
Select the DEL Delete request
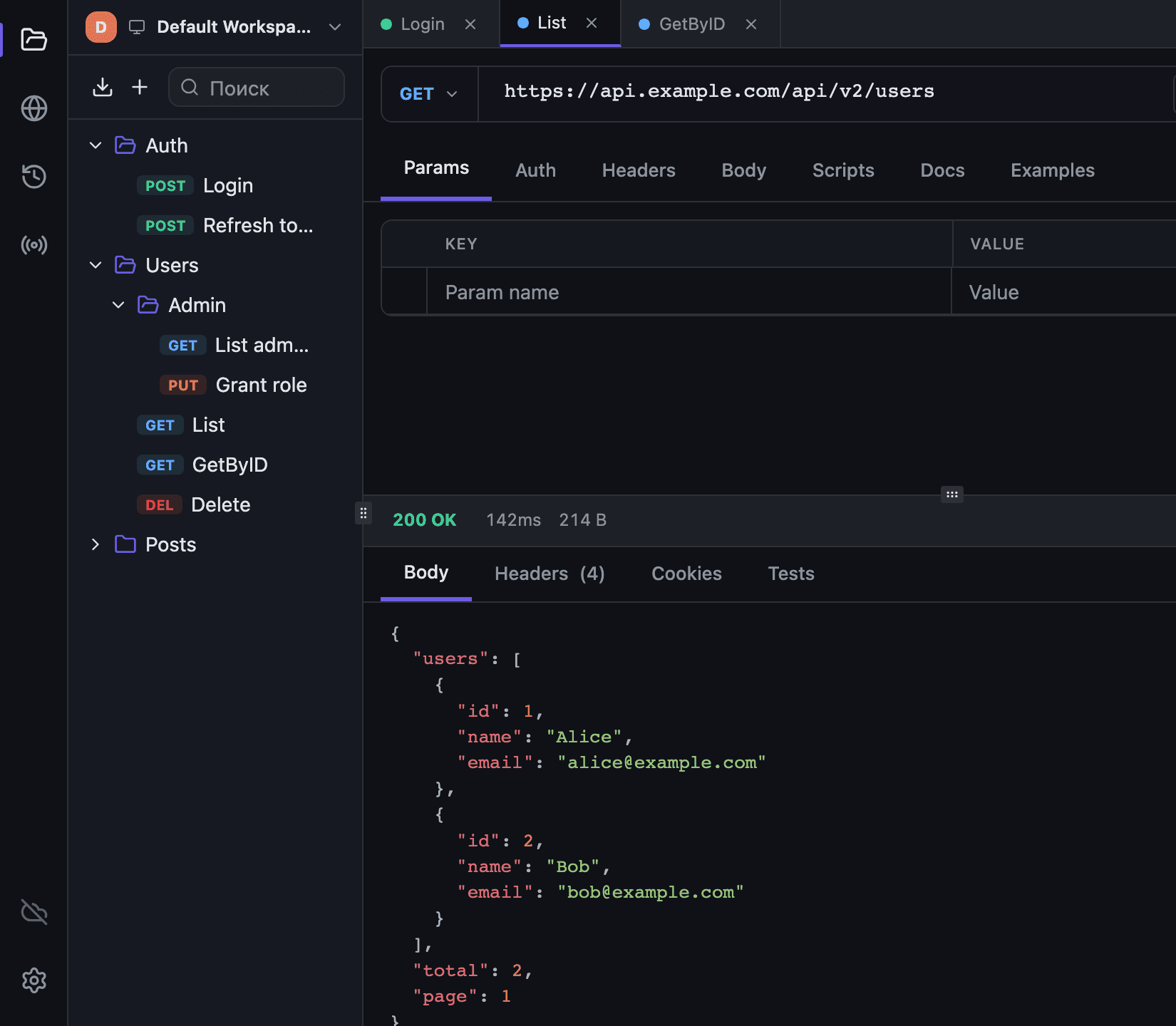click(x=215, y=504)
